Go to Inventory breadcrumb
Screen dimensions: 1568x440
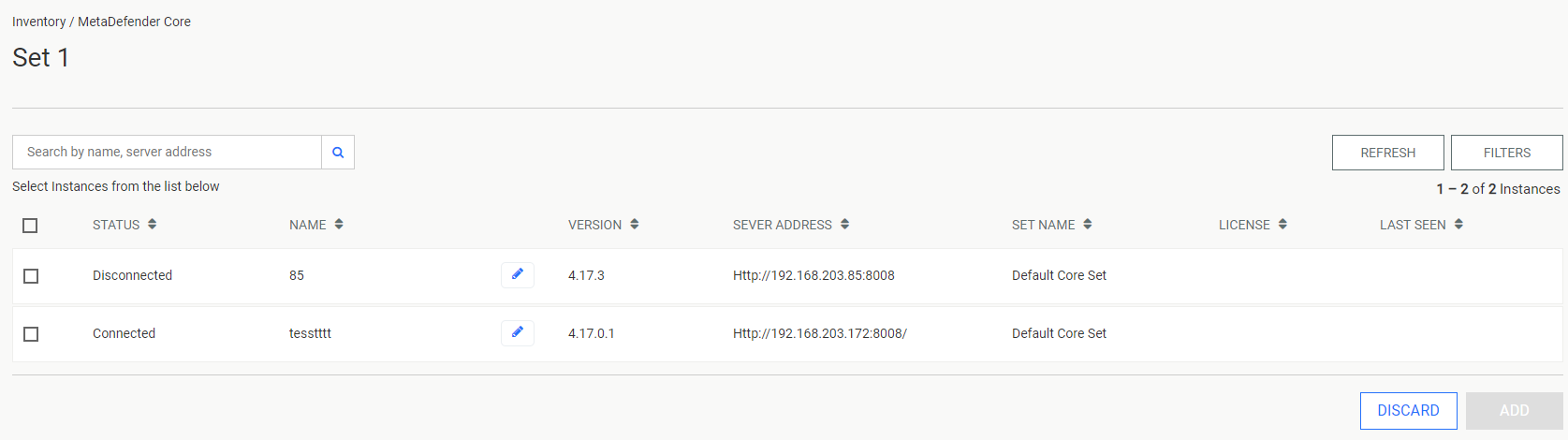(39, 22)
